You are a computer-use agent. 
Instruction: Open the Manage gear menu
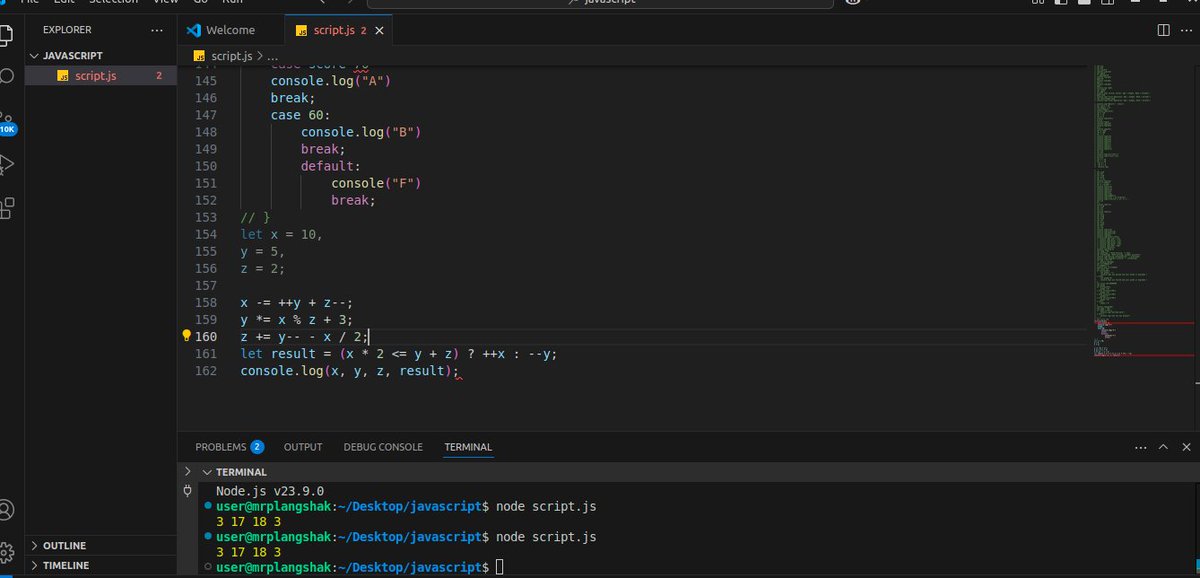coord(7,552)
